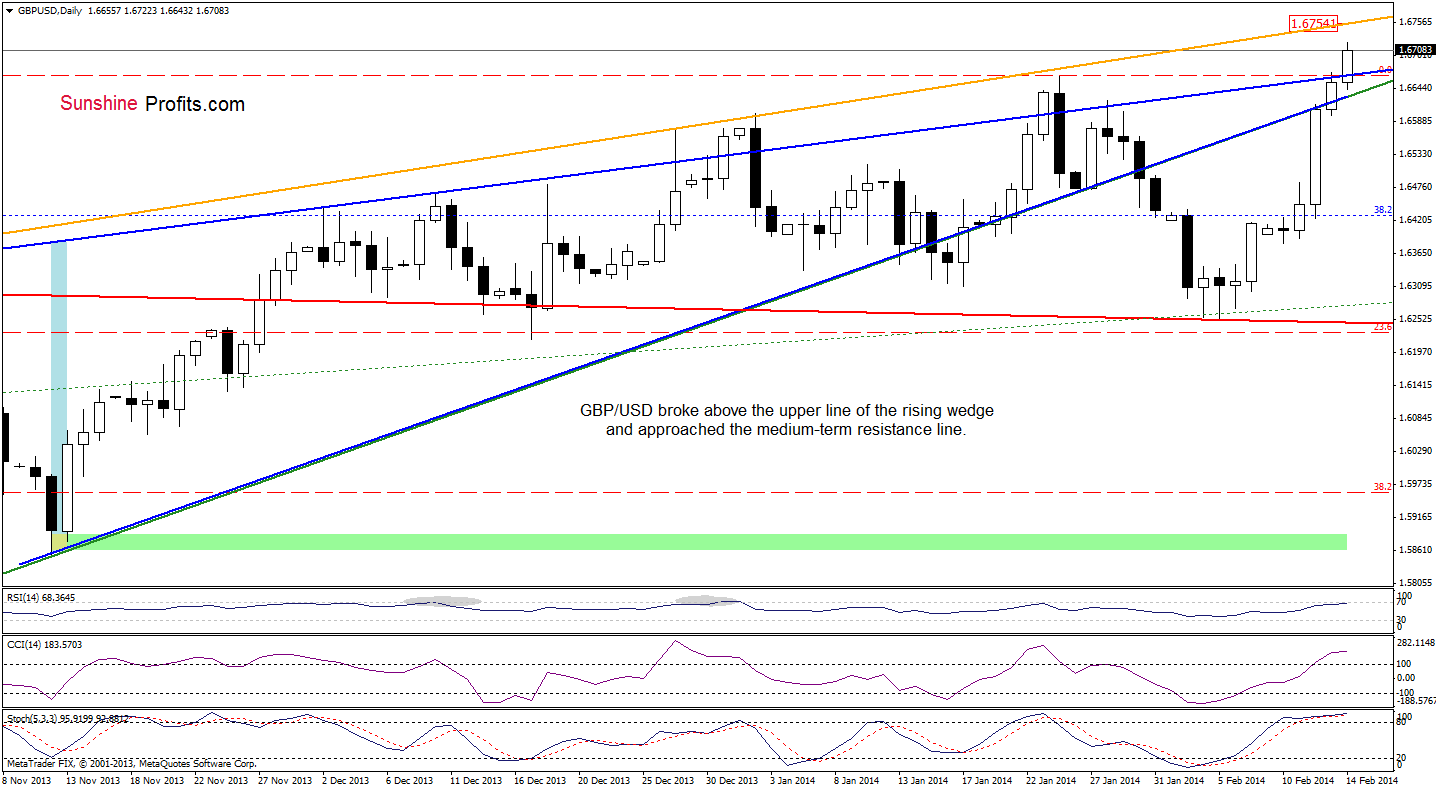The height and width of the screenshot is (789, 1436).
Task: Click the lower red 38.2 Fibonacci label
Action: point(1381,487)
